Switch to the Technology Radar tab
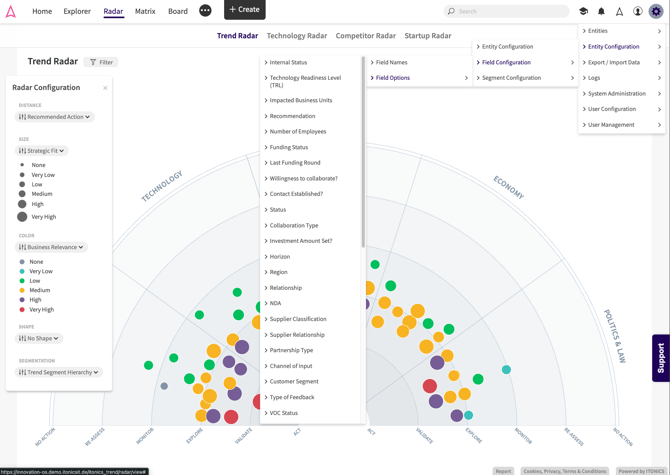The image size is (670, 475). [x=297, y=36]
